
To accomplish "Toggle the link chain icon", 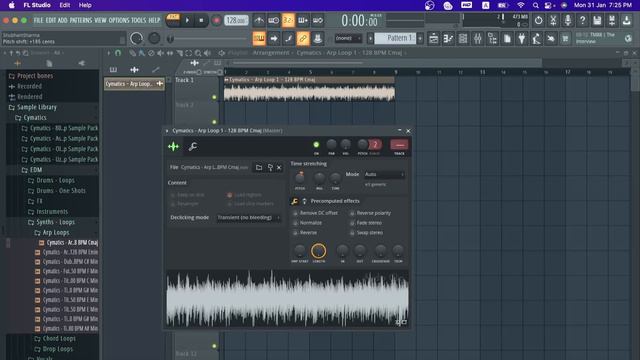I will (x=303, y=38).
